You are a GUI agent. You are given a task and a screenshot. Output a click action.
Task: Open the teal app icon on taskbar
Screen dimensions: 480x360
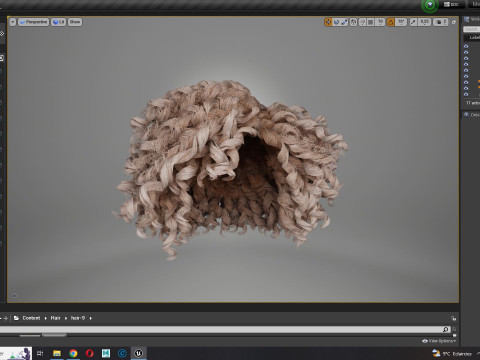106,353
